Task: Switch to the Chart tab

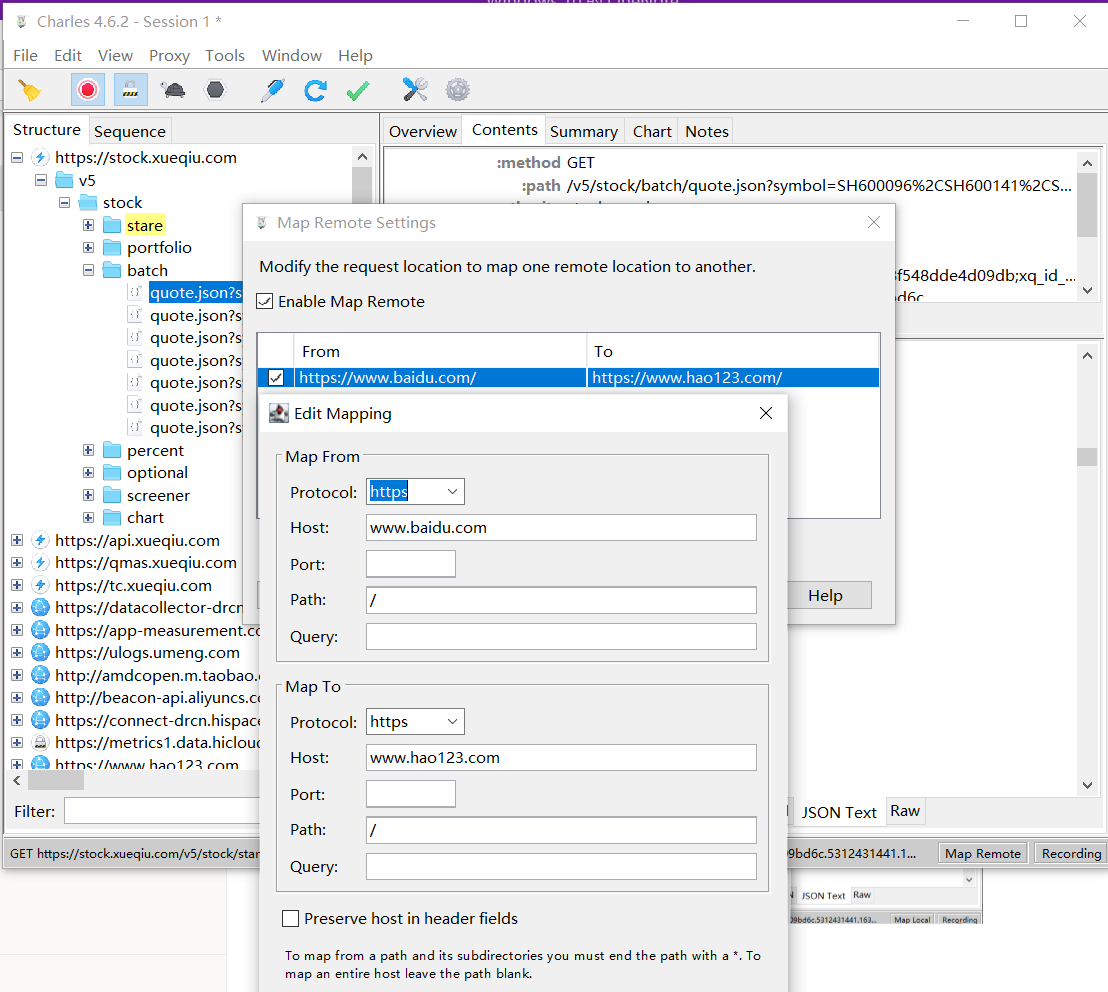Action: [x=652, y=131]
